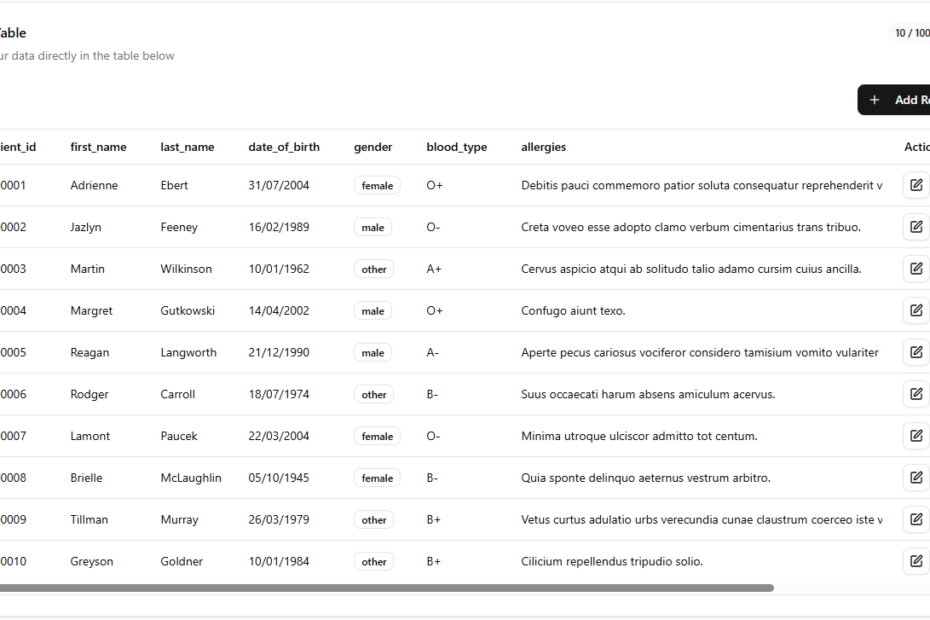Click the other gender badge for Martin Wilkinson

tap(373, 268)
